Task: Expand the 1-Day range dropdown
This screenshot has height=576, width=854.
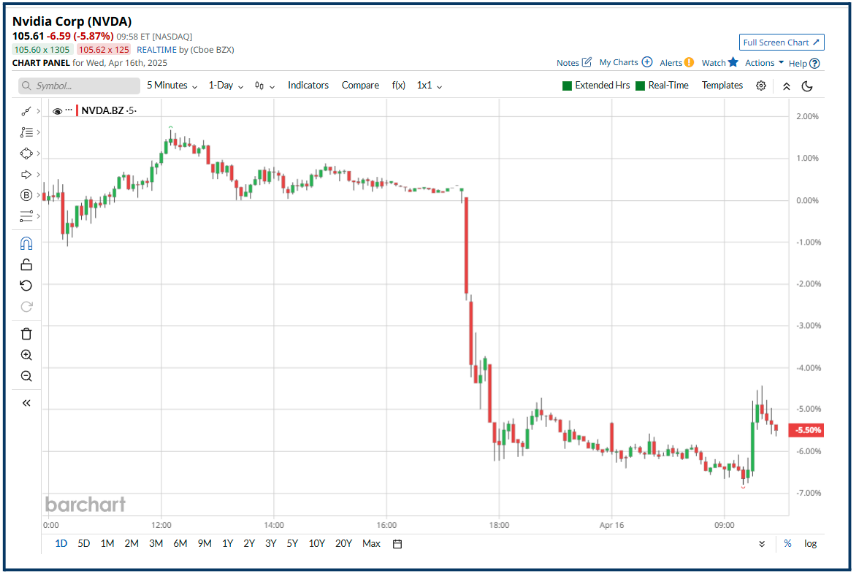Action: pos(222,86)
